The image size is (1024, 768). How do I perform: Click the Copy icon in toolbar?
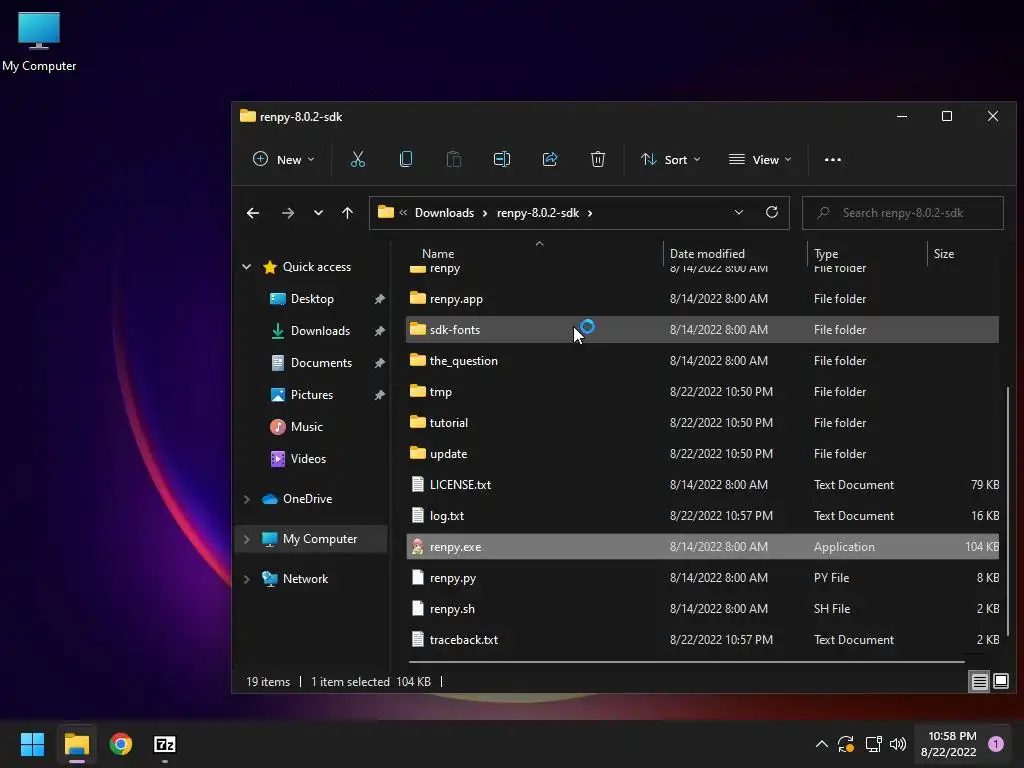coord(406,159)
